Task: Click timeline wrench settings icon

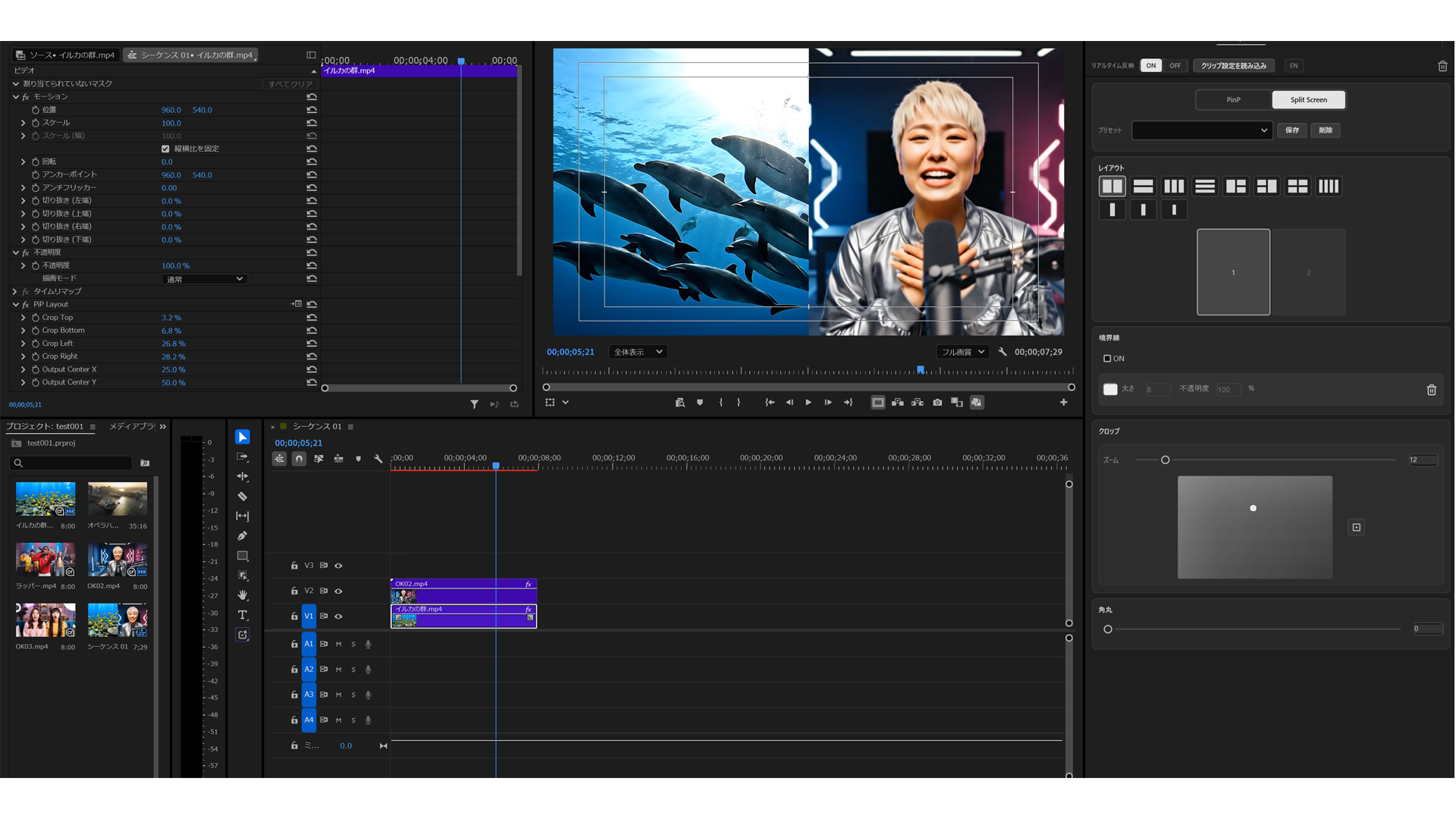Action: [x=378, y=459]
